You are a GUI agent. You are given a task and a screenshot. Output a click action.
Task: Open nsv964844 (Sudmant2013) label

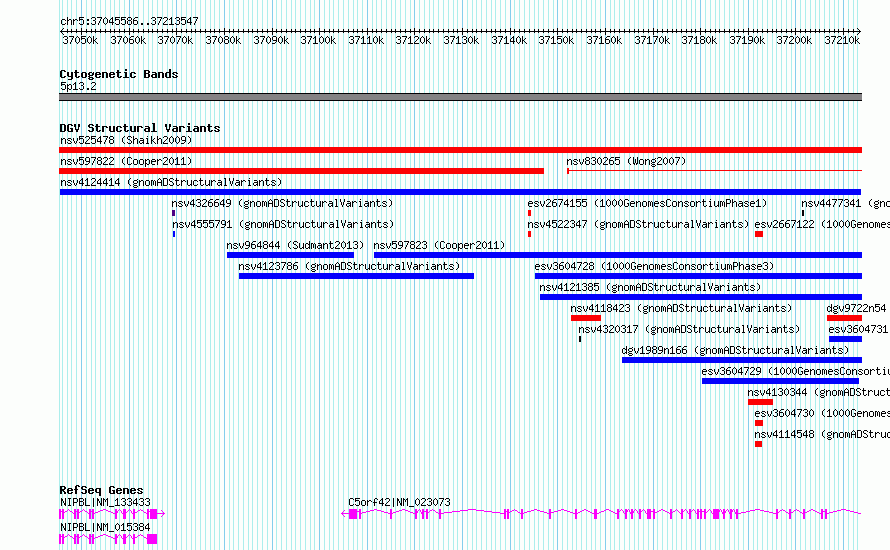pos(295,245)
